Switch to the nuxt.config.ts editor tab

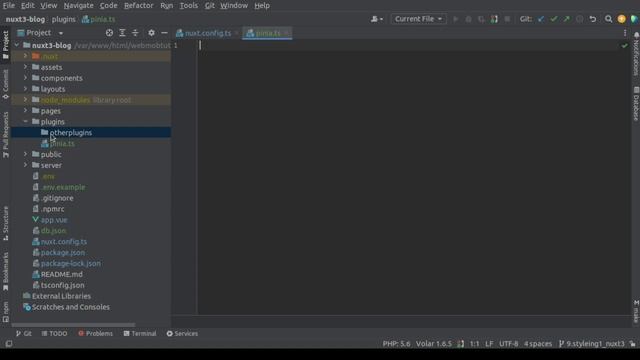point(207,33)
